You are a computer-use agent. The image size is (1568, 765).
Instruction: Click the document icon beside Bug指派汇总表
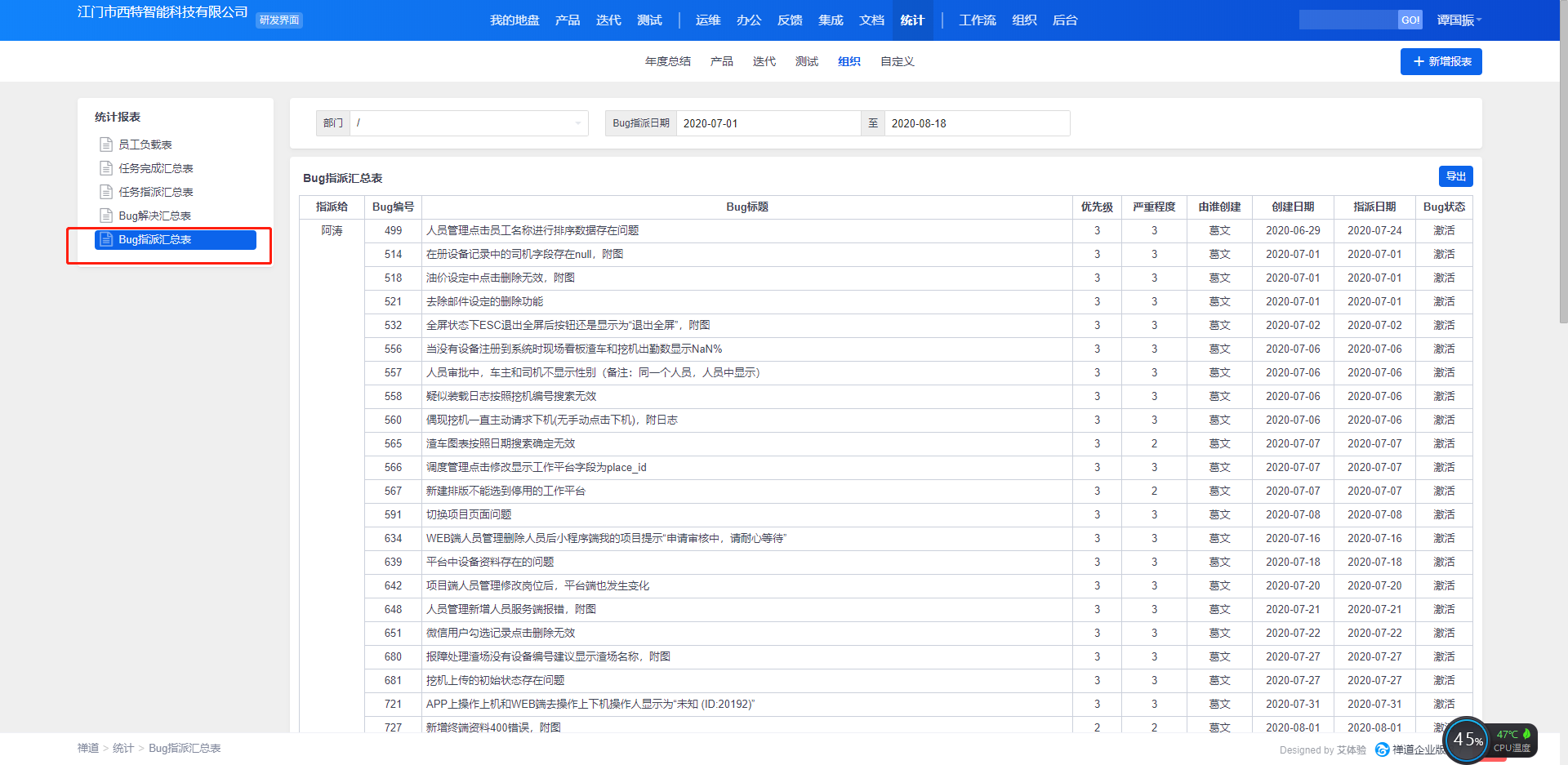[x=105, y=239]
